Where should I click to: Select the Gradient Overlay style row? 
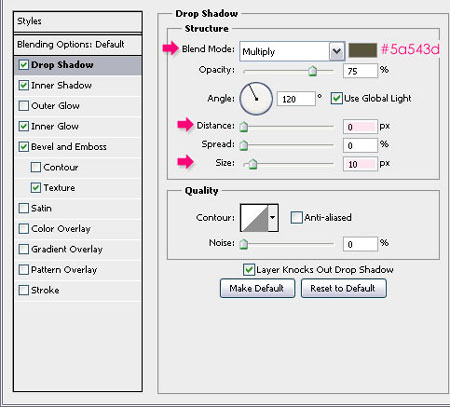78,249
